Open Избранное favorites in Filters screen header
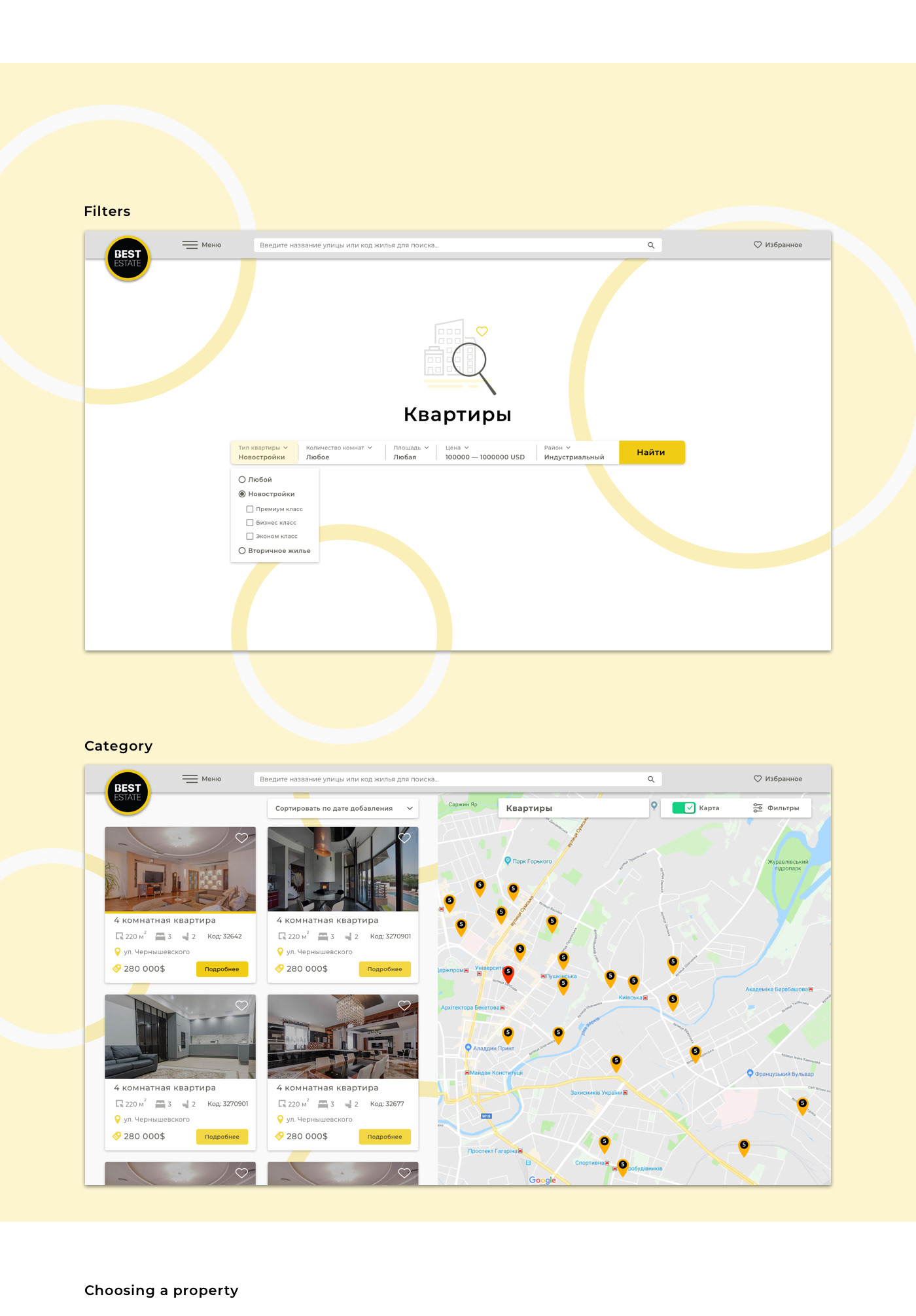916x1316 pixels. pos(778,245)
